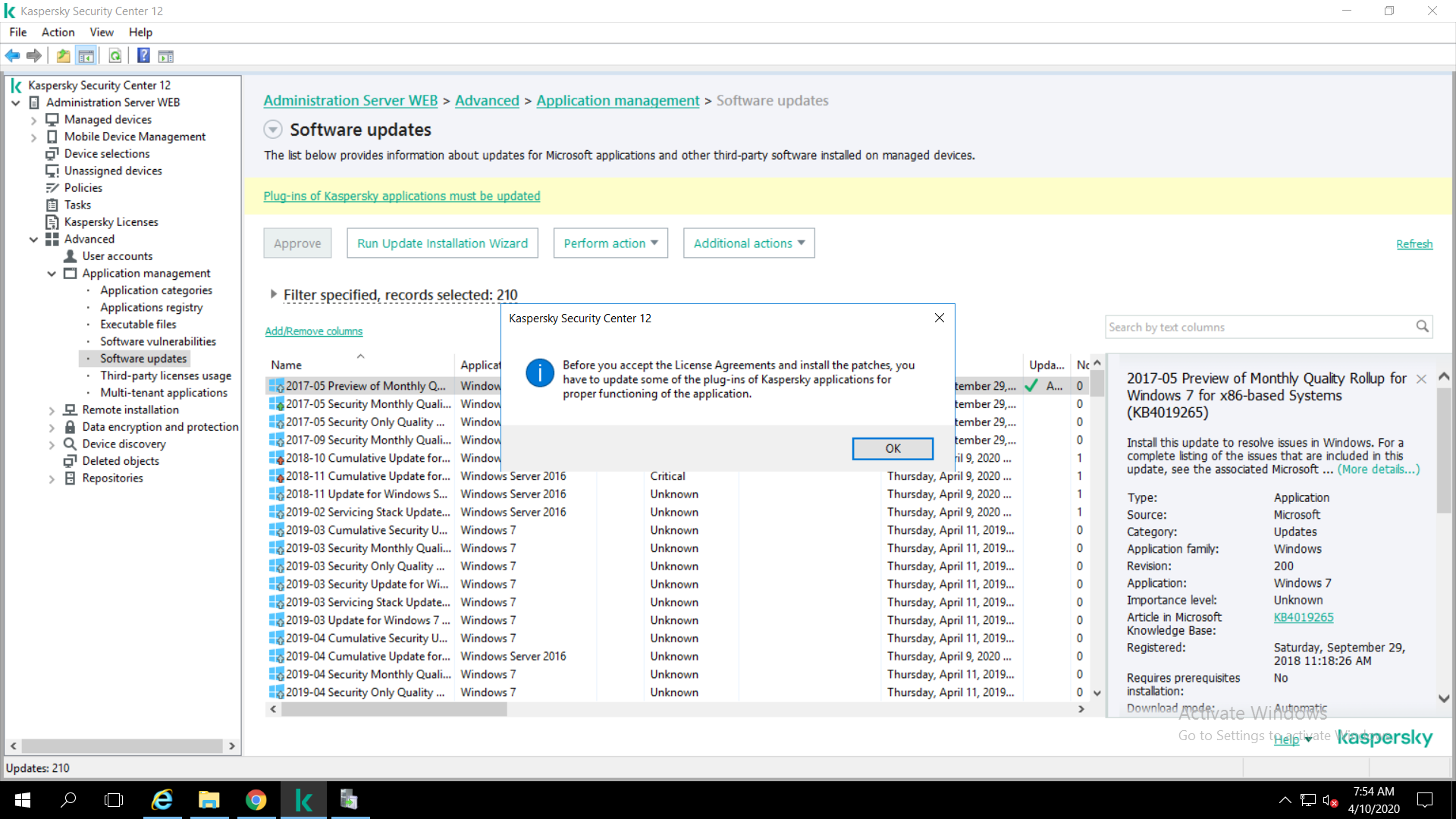Expand the Managed devices tree node
Viewport: 1456px width, 819px height.
(33, 120)
